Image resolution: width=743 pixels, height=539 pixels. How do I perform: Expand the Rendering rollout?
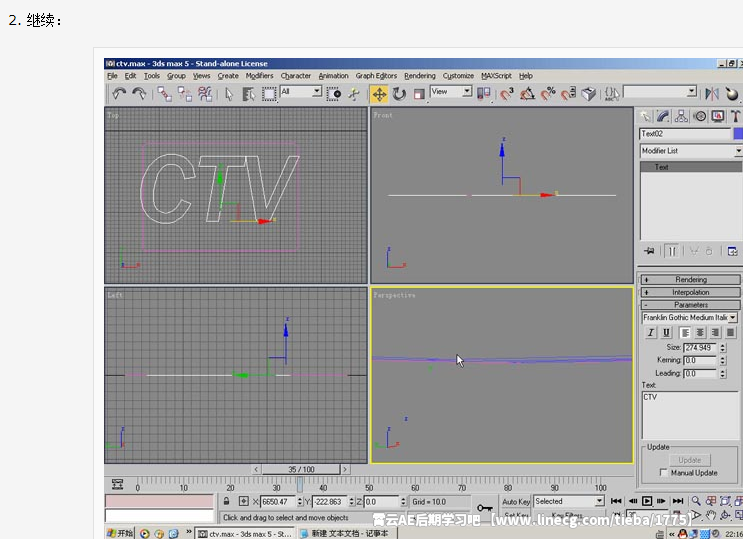tap(690, 280)
